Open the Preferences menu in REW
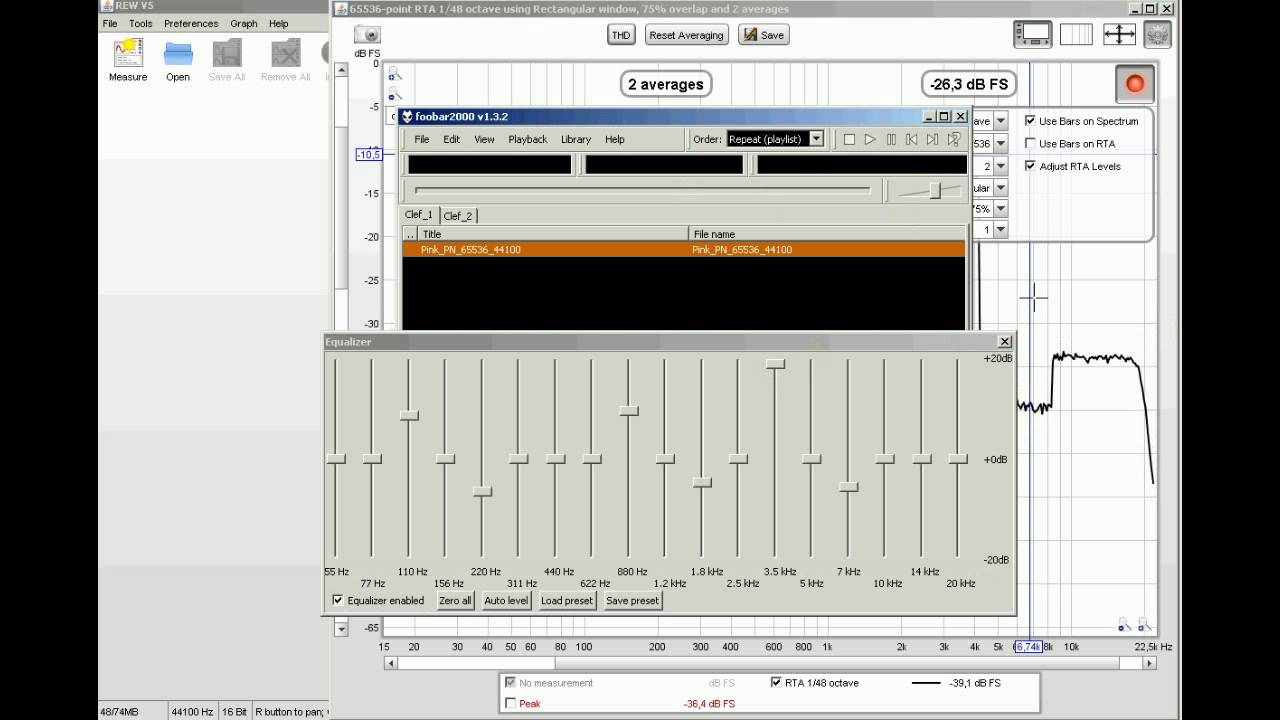The height and width of the screenshot is (720, 1280). coord(191,23)
